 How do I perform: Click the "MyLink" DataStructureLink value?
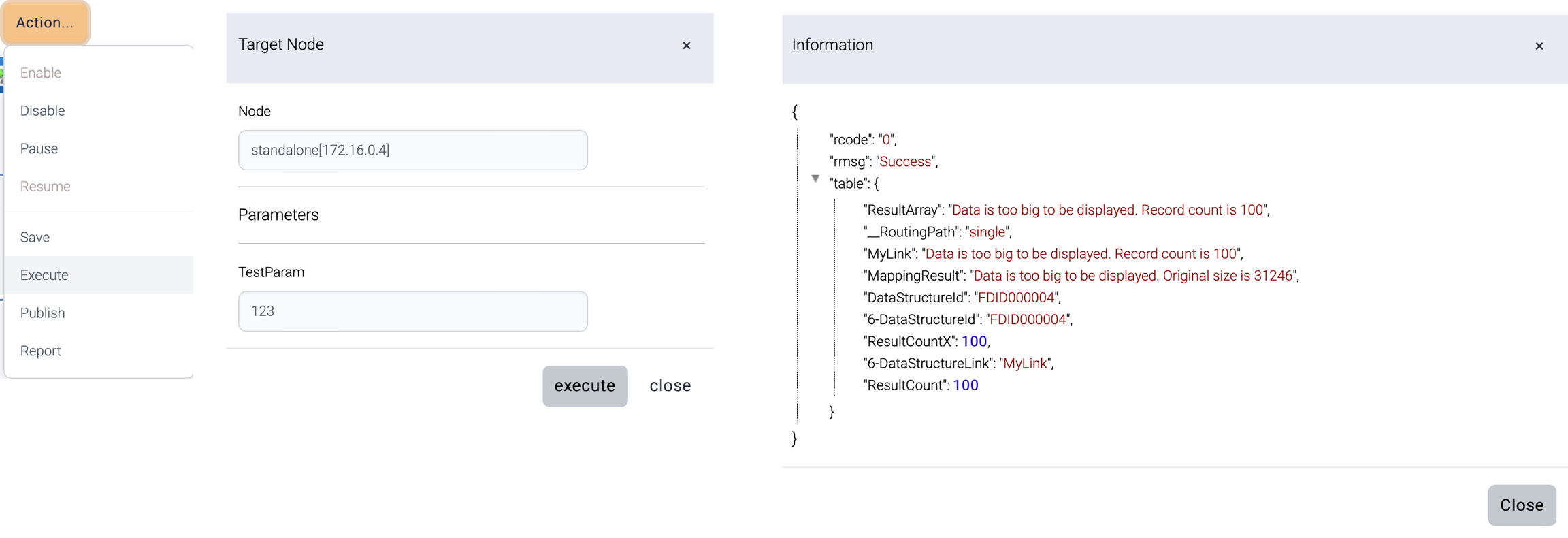coord(1026,363)
